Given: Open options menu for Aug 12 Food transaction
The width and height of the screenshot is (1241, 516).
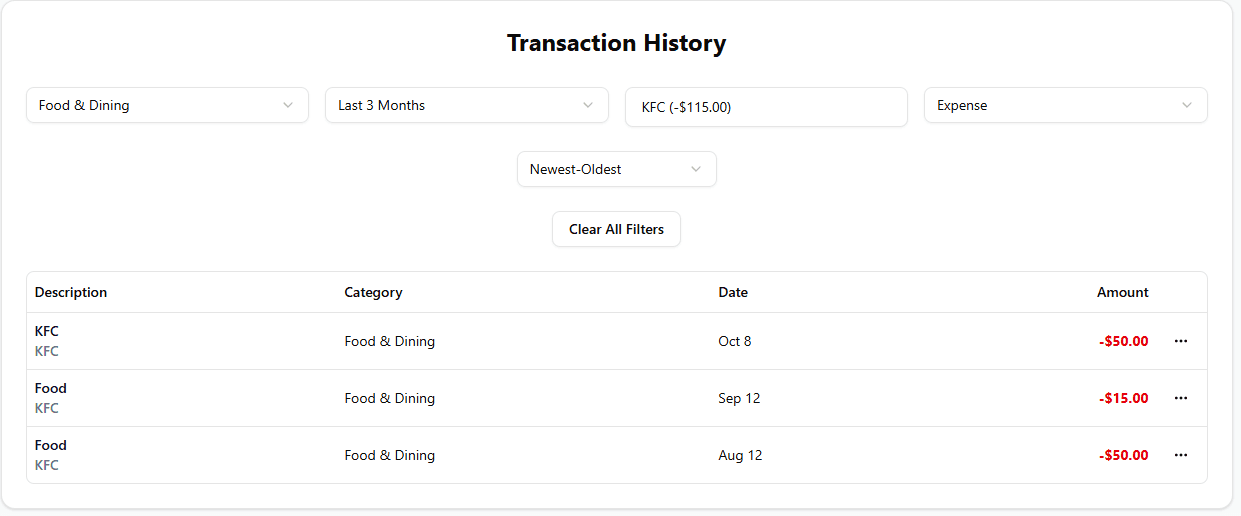Looking at the screenshot, I should [x=1181, y=455].
